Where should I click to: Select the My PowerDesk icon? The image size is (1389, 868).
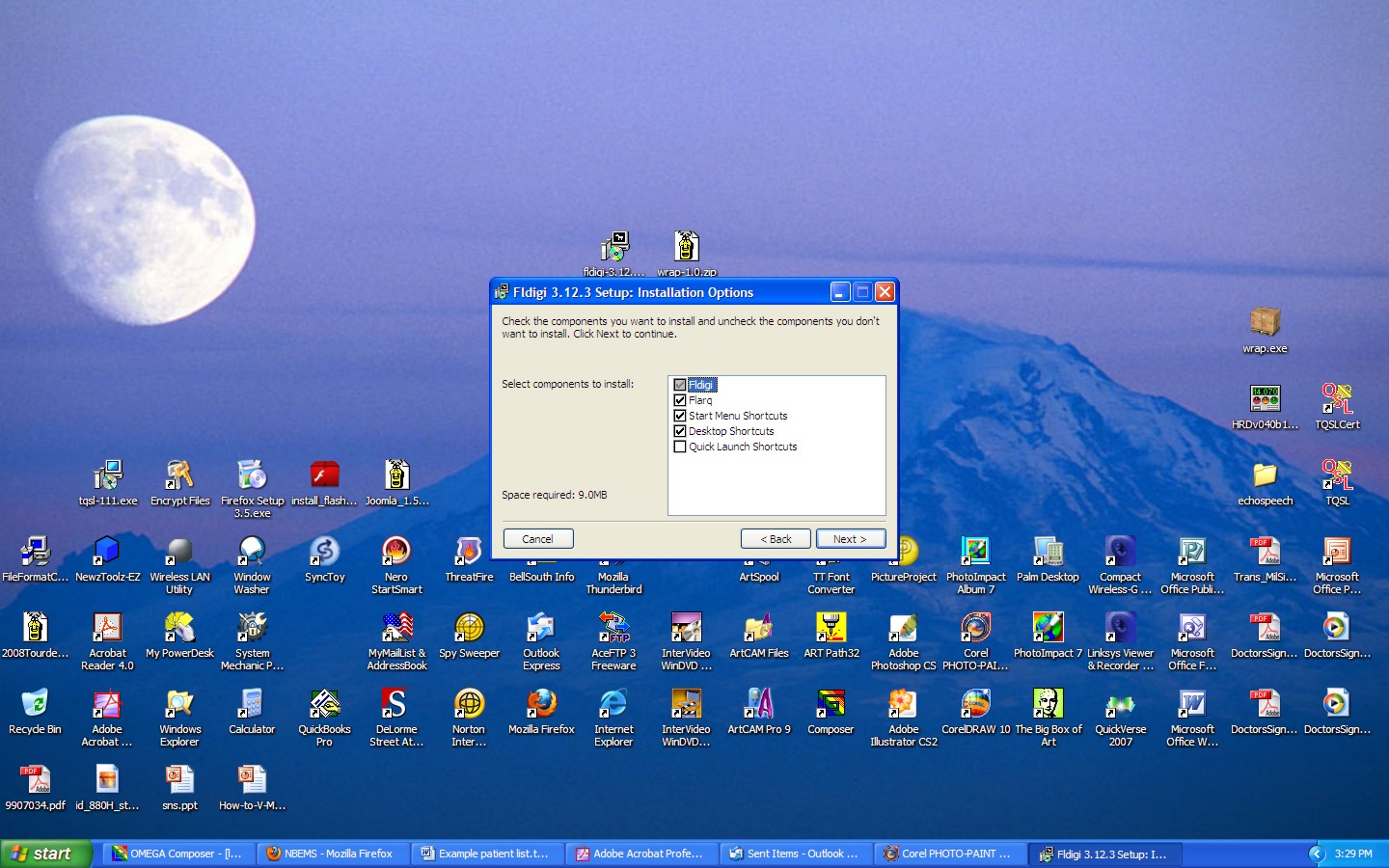[179, 628]
